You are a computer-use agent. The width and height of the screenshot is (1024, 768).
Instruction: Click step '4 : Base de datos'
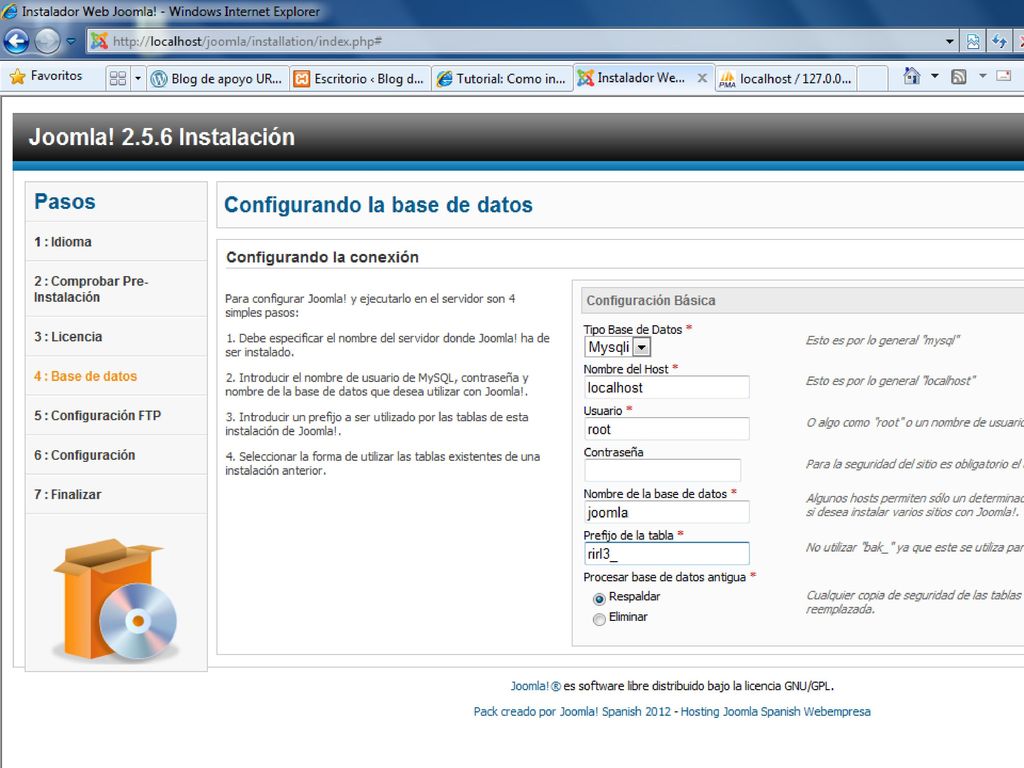[116, 376]
